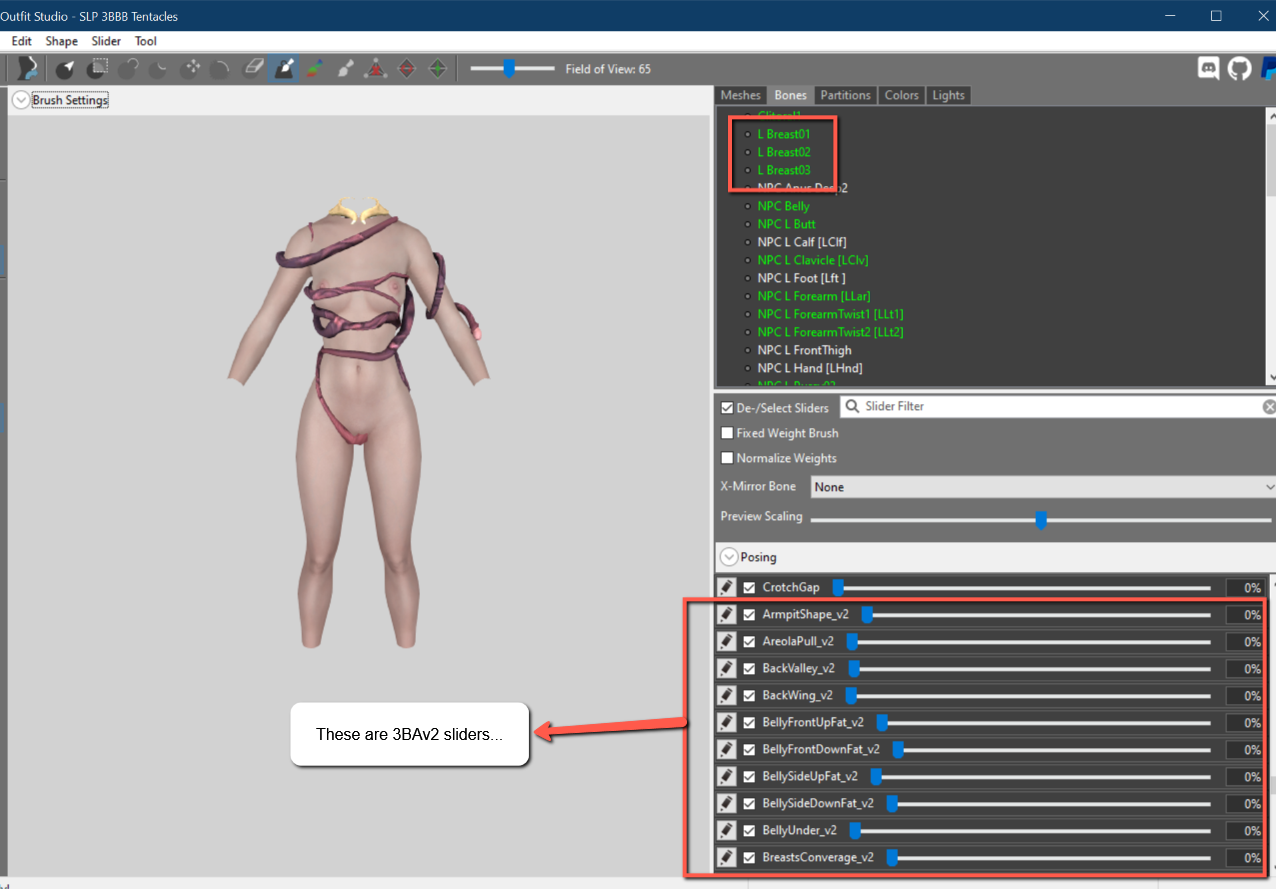Viewport: 1276px width, 889px height.
Task: Select the Split Edge tool
Action: [437, 69]
